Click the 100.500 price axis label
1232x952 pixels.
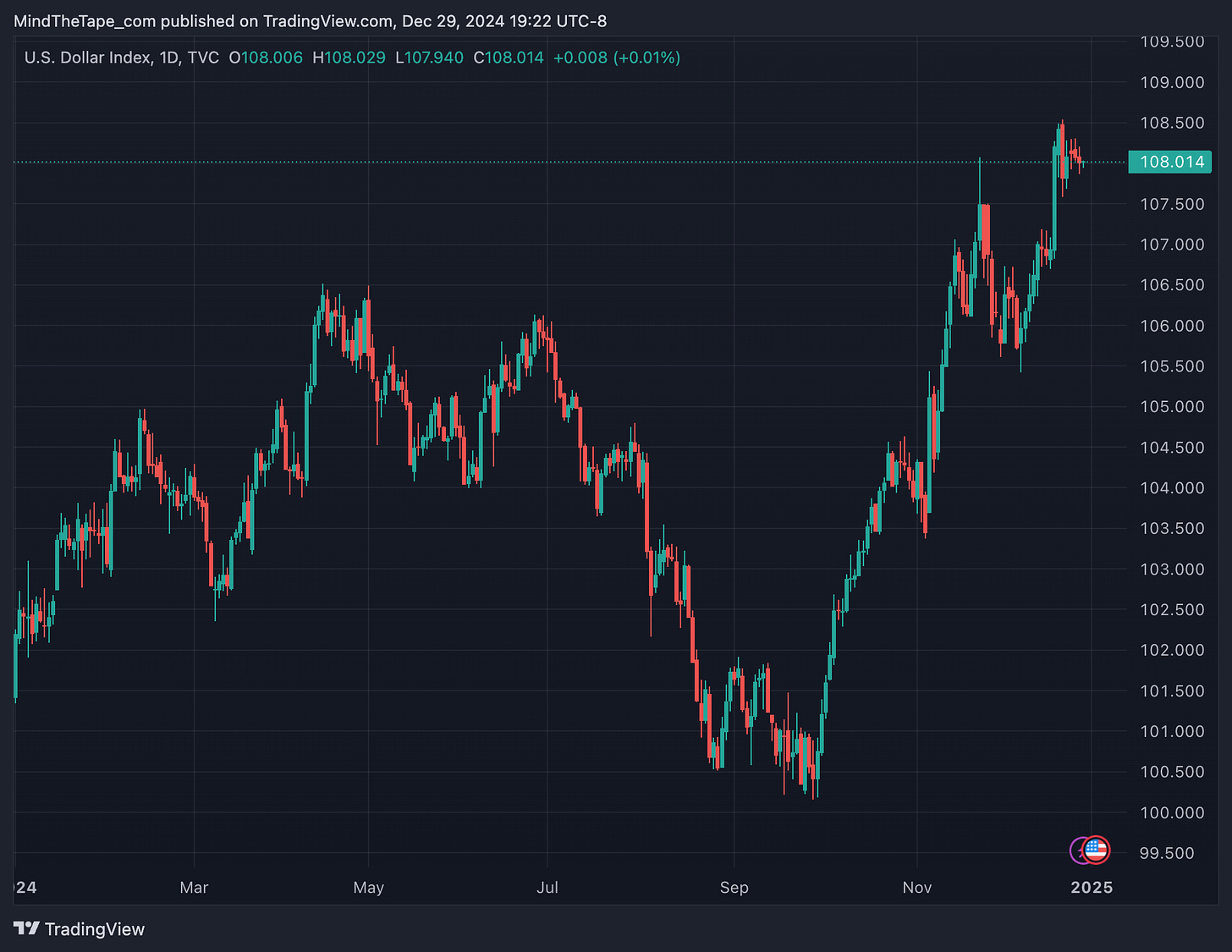[1172, 772]
